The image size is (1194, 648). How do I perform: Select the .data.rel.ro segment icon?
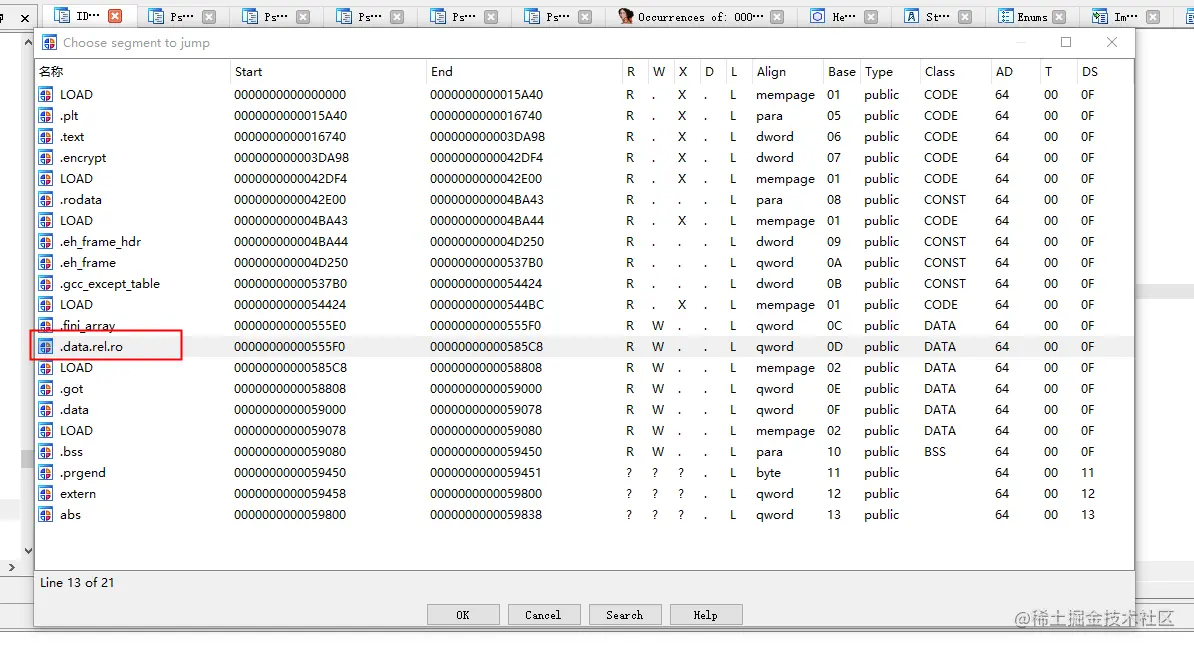46,346
